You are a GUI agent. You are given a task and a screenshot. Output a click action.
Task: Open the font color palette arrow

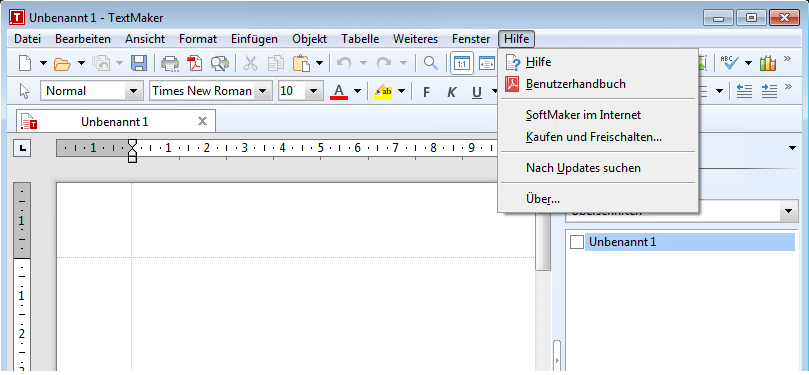(x=357, y=91)
